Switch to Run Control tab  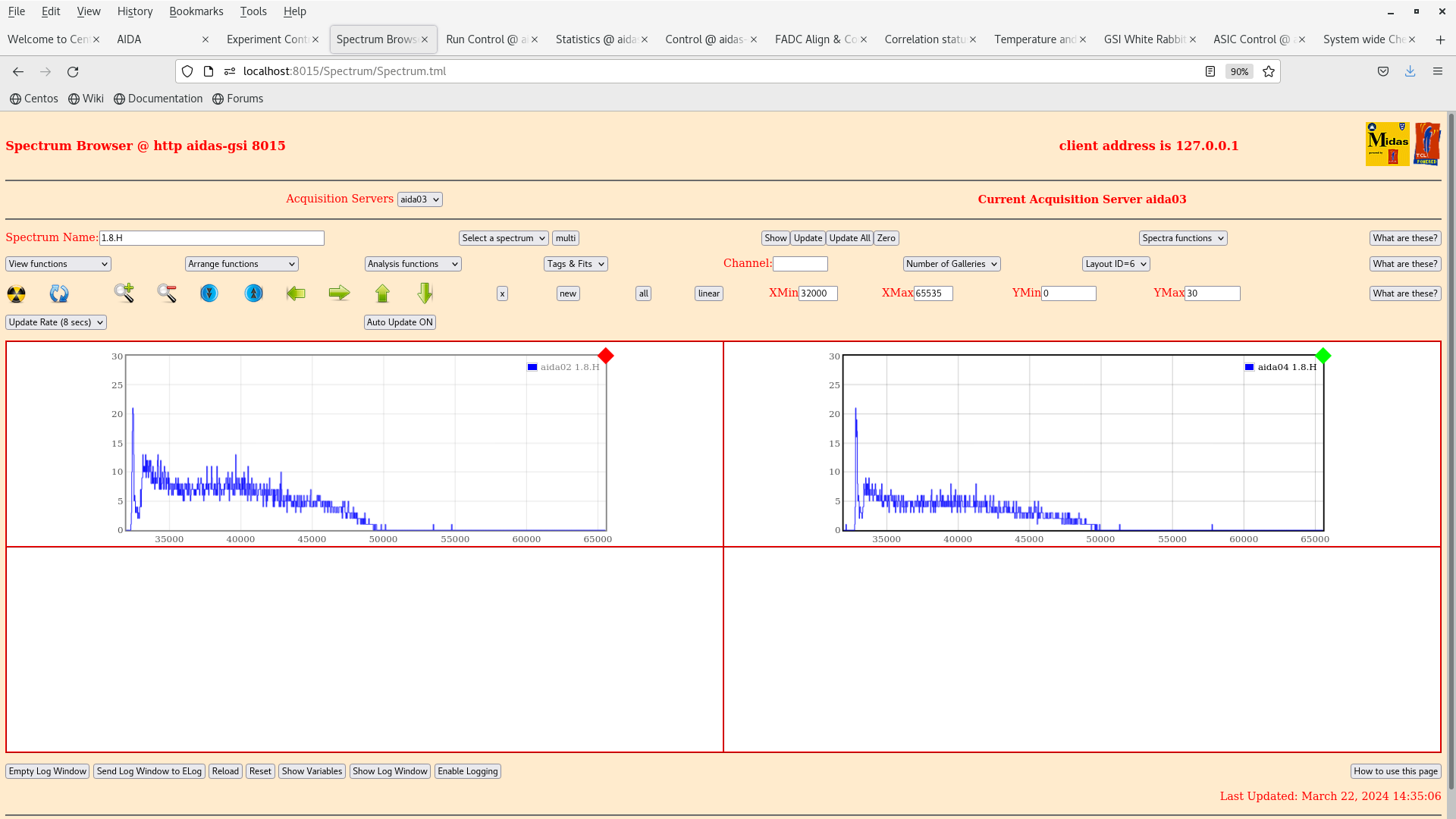tap(485, 39)
